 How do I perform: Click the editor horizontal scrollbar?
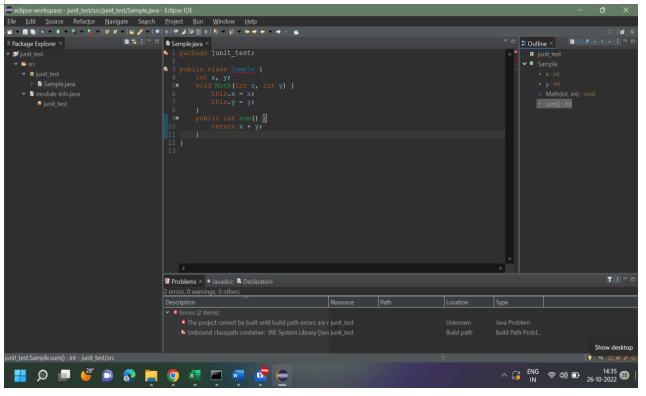342,268
